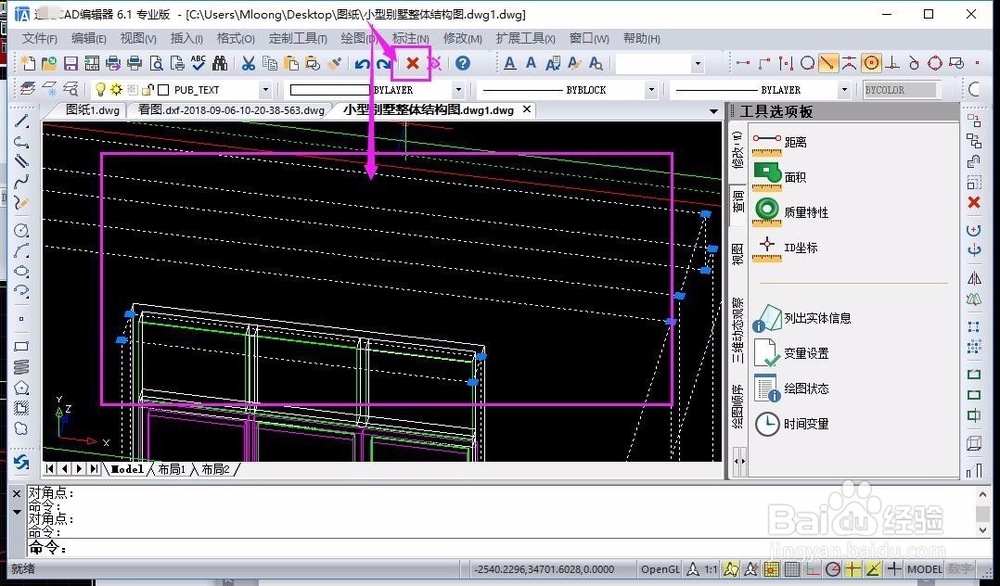Expand the BYLAYER color dropdown
Image resolution: width=1000 pixels, height=586 pixels.
coord(458,90)
